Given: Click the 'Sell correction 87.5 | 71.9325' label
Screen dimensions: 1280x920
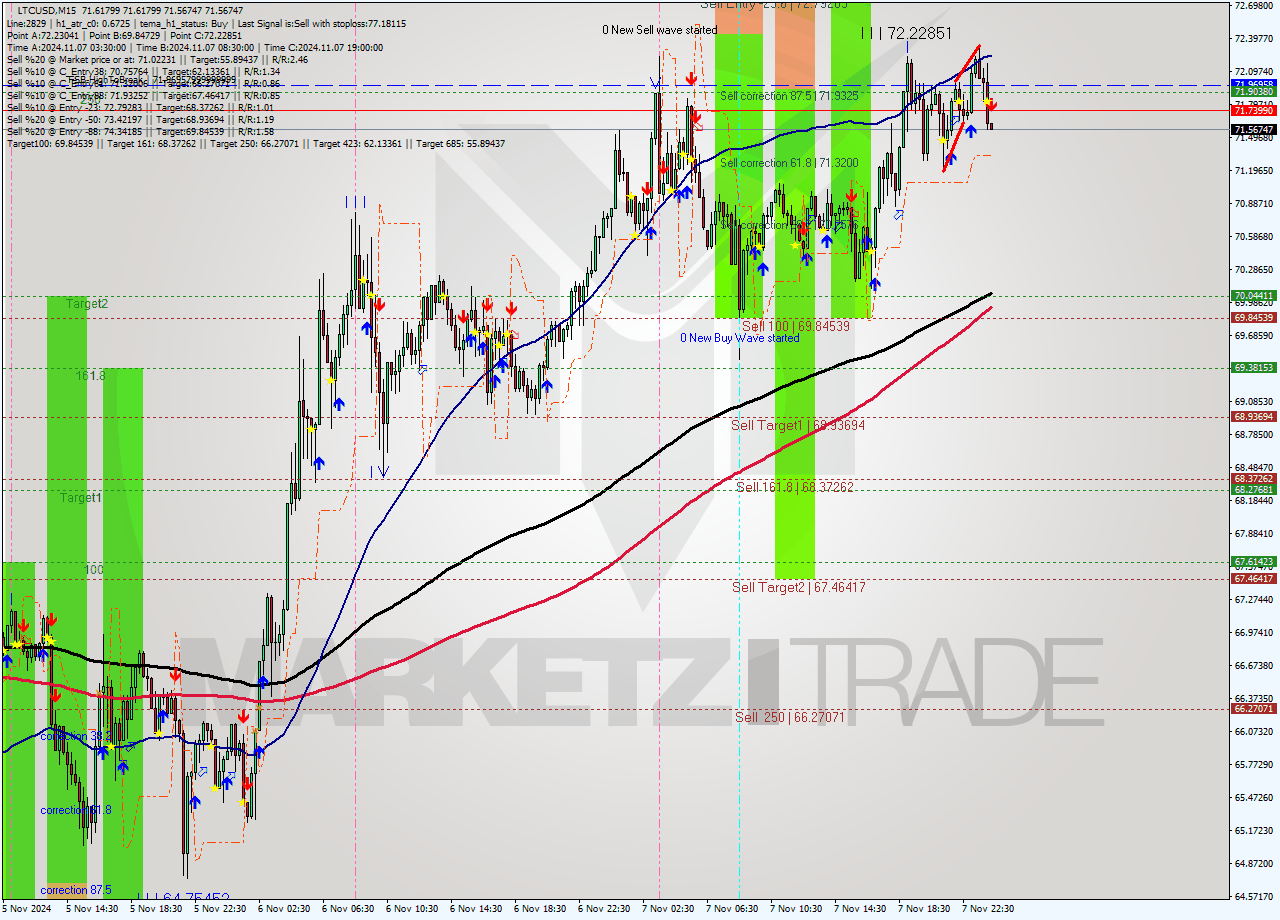Looking at the screenshot, I should [x=789, y=95].
